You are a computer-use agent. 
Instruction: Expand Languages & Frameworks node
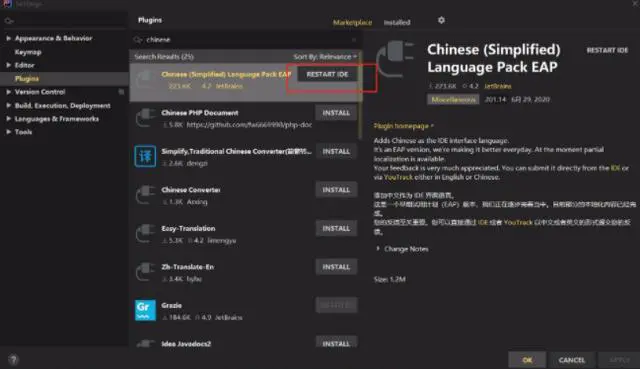pyautogui.click(x=8, y=119)
